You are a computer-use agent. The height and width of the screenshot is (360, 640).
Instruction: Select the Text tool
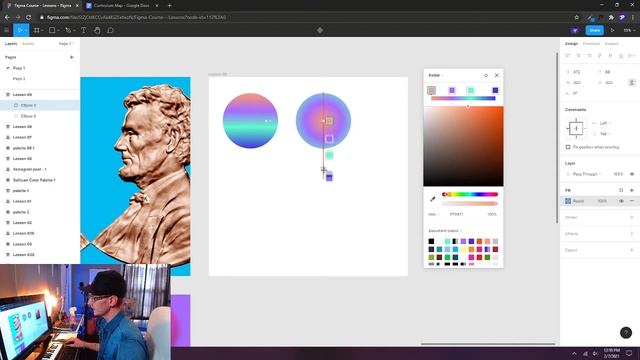tap(84, 30)
